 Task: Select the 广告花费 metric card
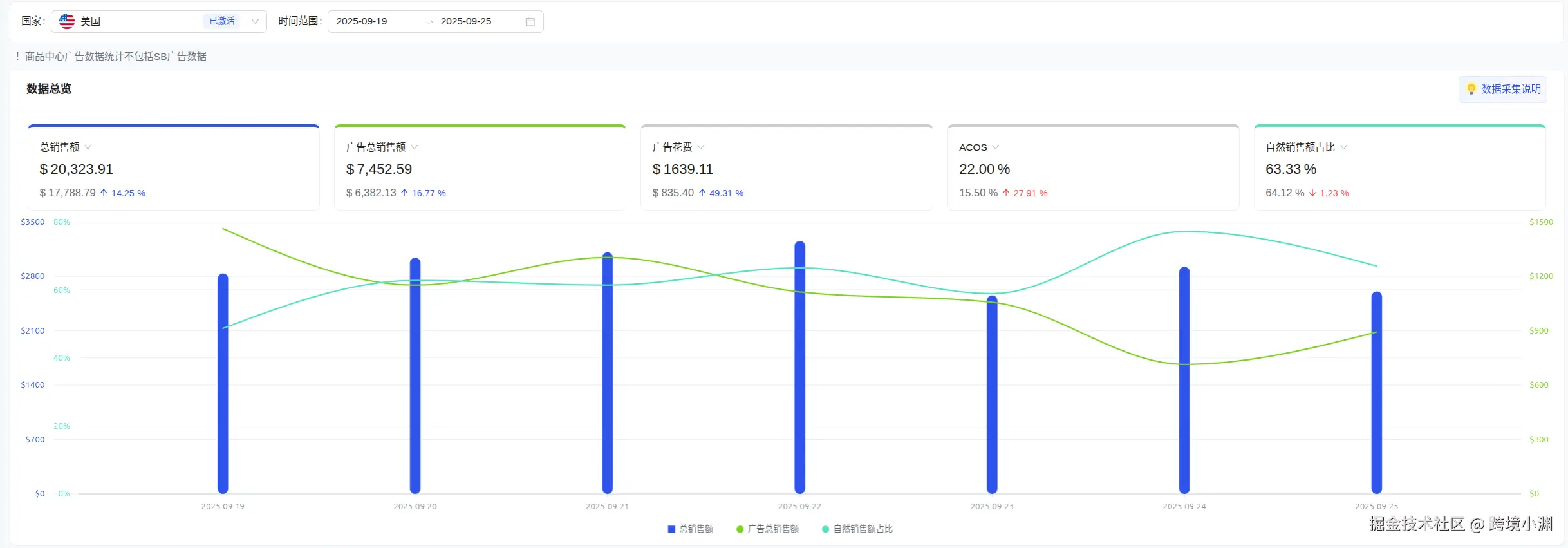click(x=786, y=167)
